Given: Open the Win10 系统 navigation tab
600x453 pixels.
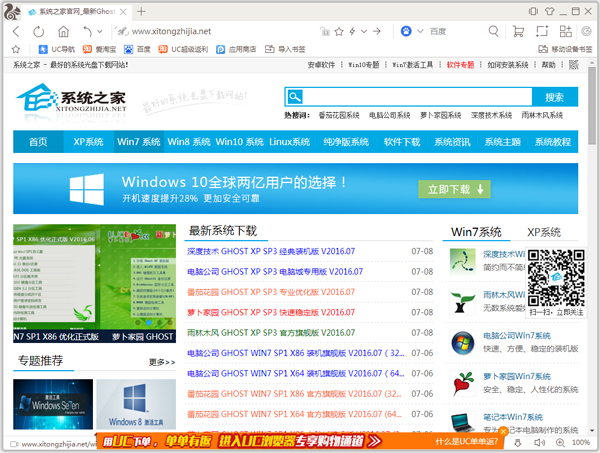Looking at the screenshot, I should point(240,142).
